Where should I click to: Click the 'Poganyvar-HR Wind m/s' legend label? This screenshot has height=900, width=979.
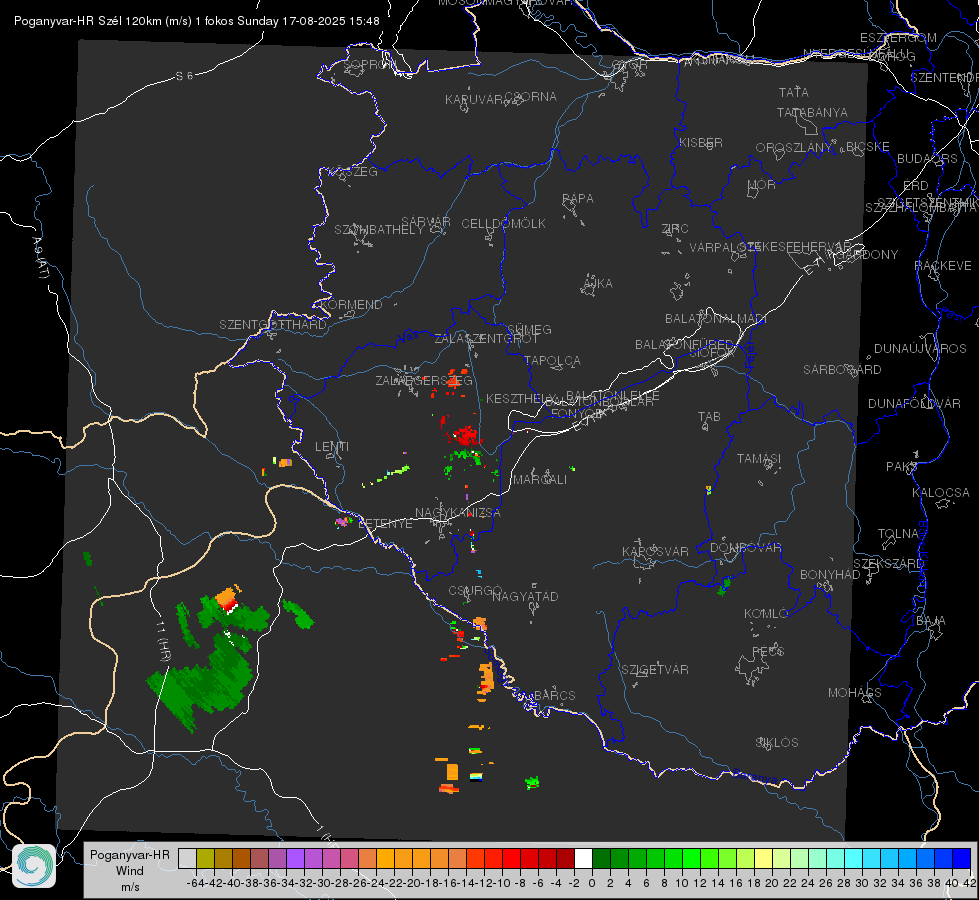coord(130,871)
